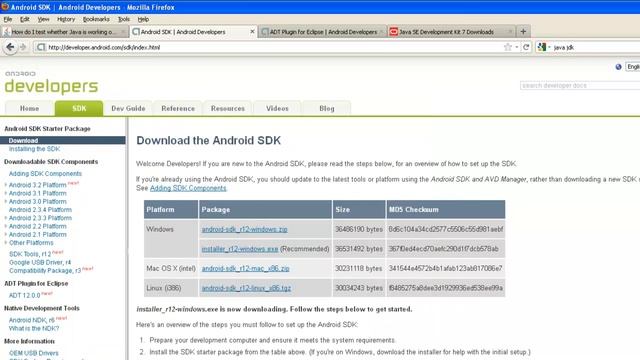This screenshot has width=640, height=360.
Task: Switch to Java SE Development Kit 7 tab
Action: pyautogui.click(x=451, y=31)
